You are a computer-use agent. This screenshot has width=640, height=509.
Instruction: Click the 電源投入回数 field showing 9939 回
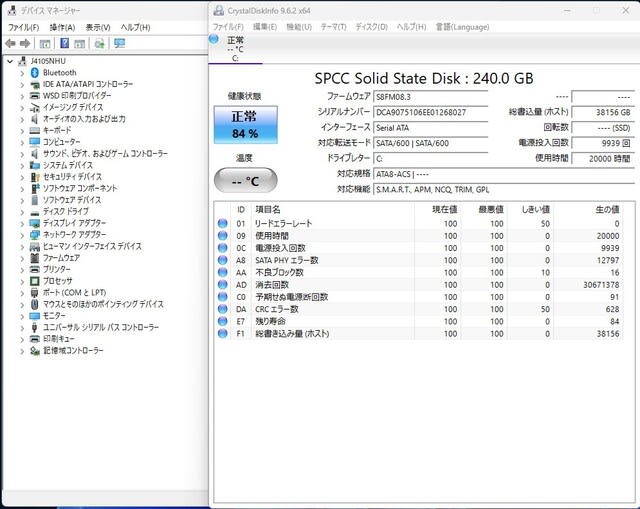coord(603,143)
